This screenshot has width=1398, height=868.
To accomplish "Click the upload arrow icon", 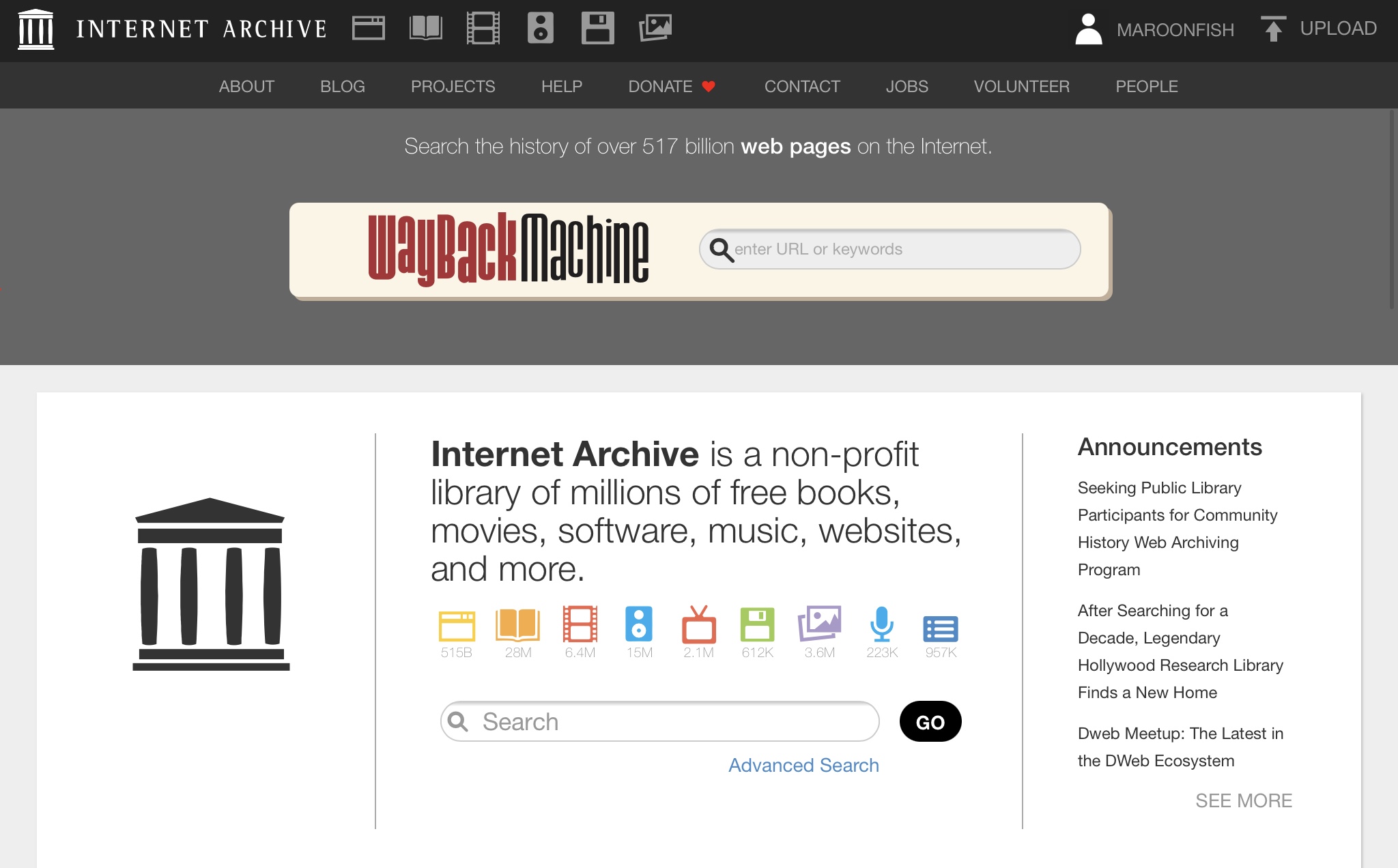I will pyautogui.click(x=1273, y=29).
